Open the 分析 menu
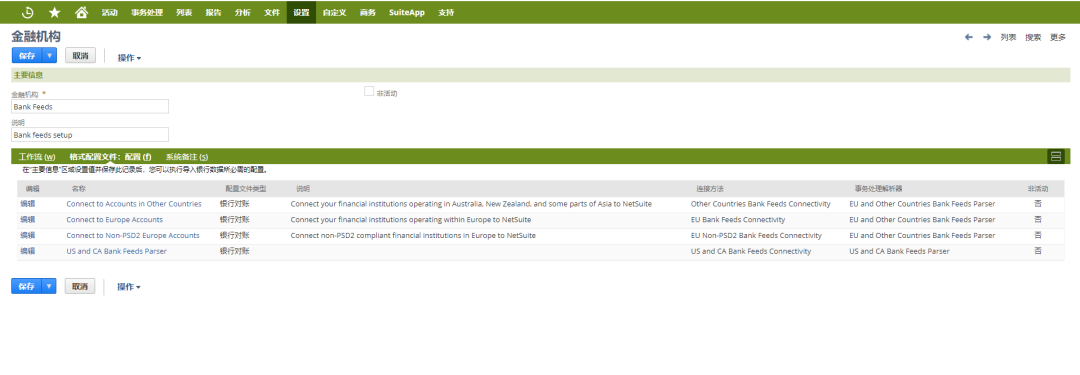The width and height of the screenshot is (1080, 375). click(242, 12)
